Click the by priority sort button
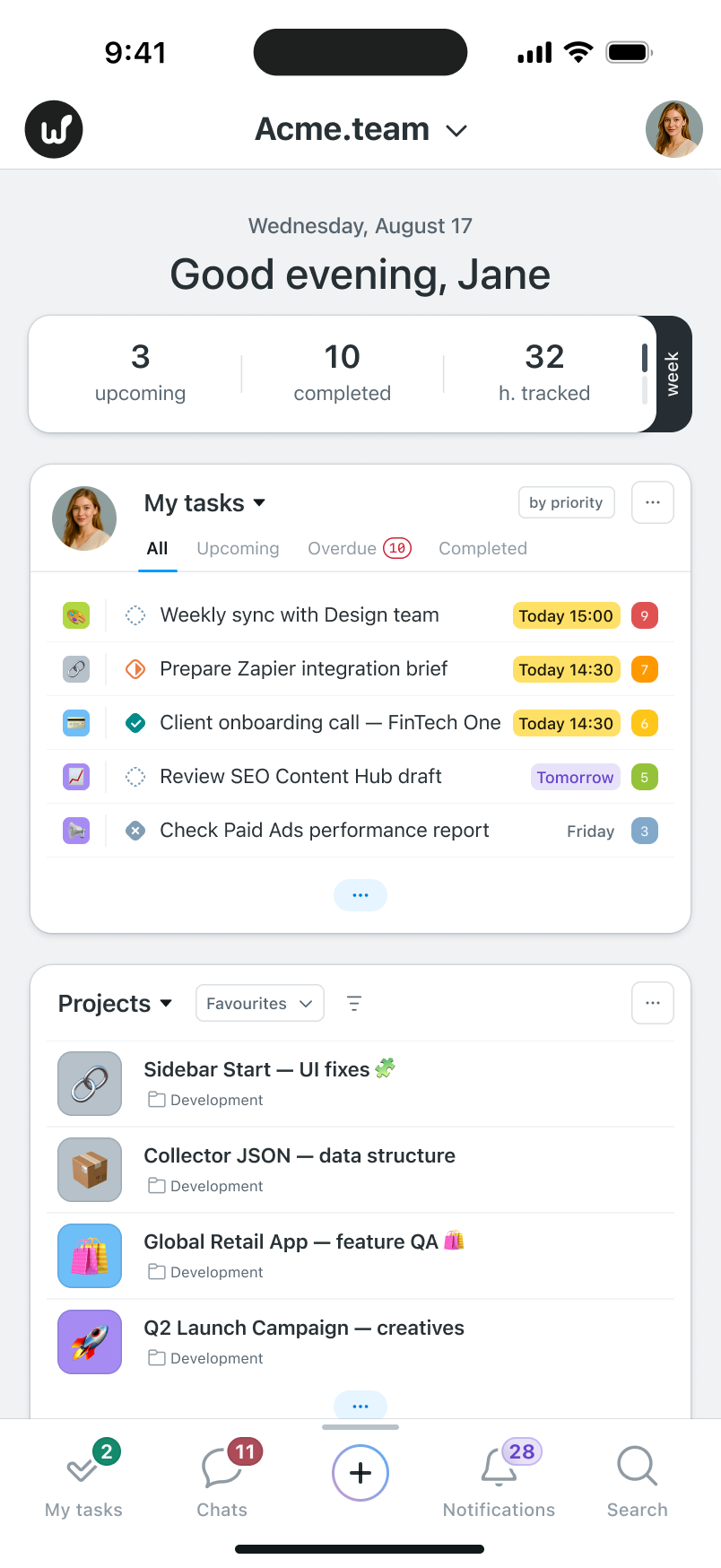Viewport: 721px width, 1568px height. pos(566,502)
